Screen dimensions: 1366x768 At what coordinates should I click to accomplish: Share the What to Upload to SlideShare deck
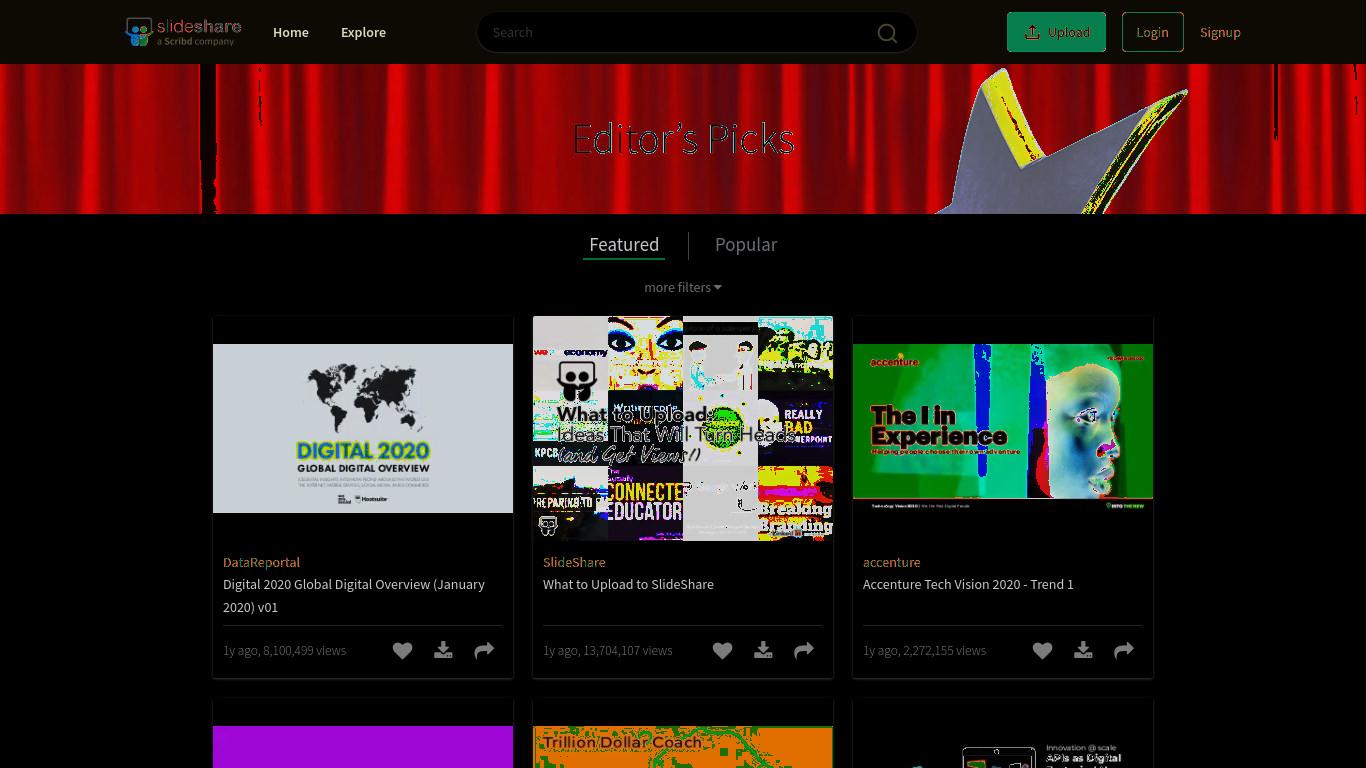[x=804, y=651]
